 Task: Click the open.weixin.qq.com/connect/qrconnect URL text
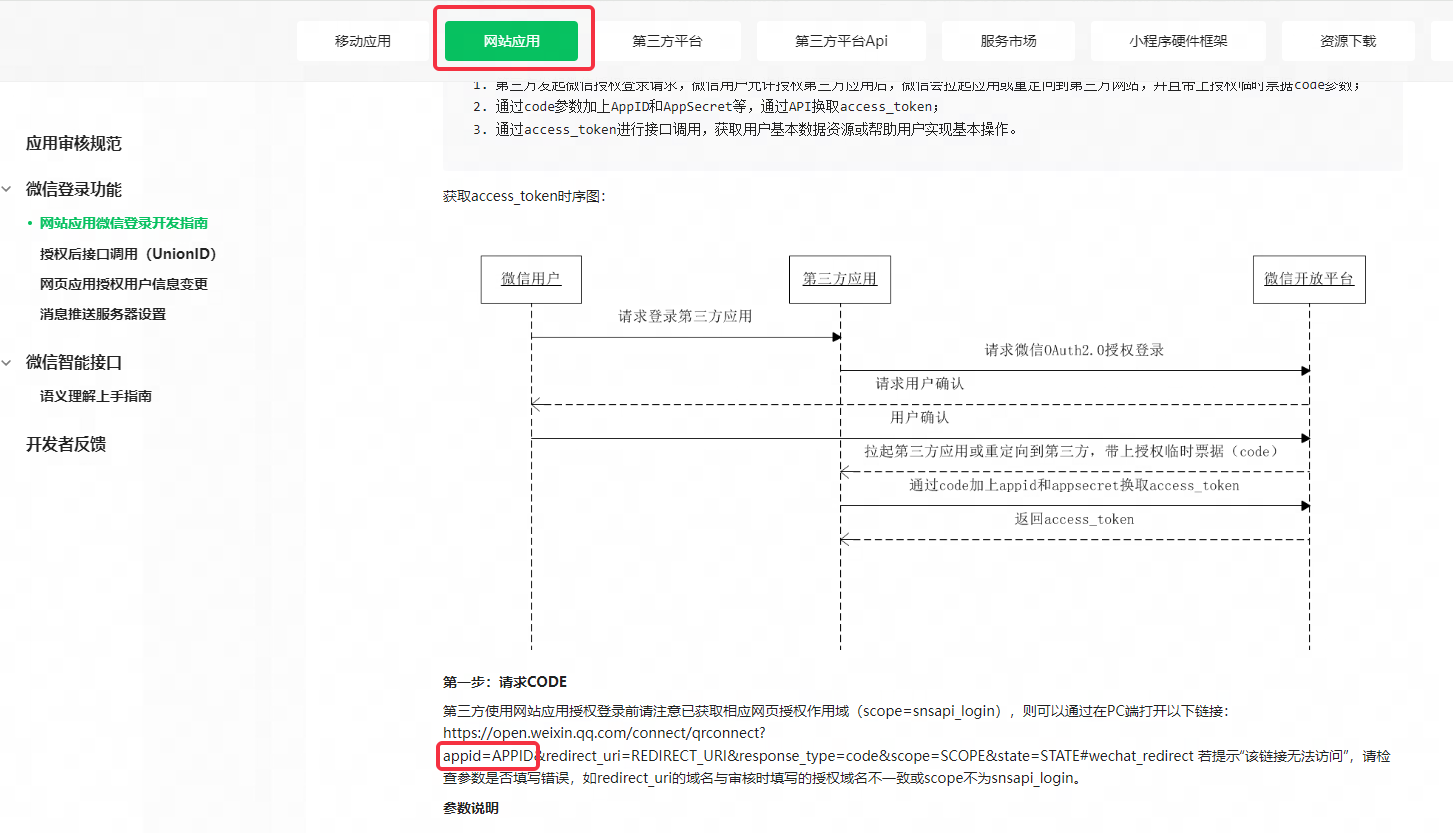[604, 733]
